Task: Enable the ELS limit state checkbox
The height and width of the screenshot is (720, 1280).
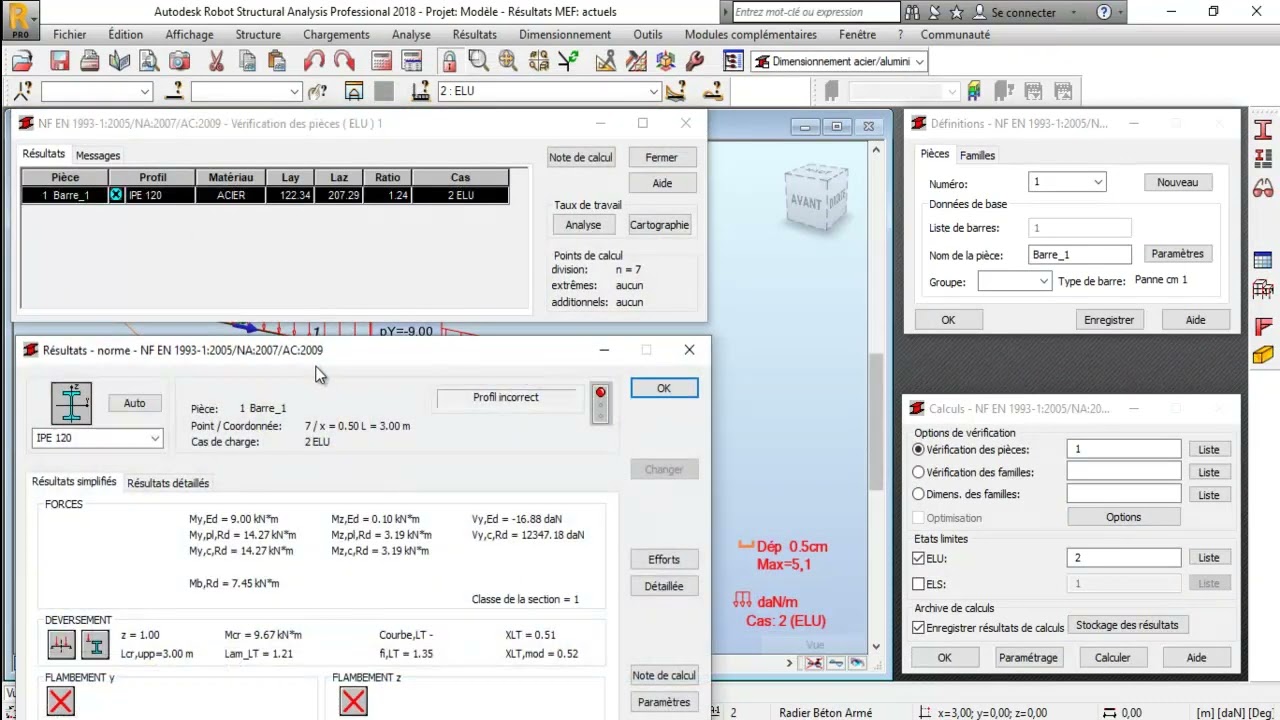Action: (x=919, y=584)
